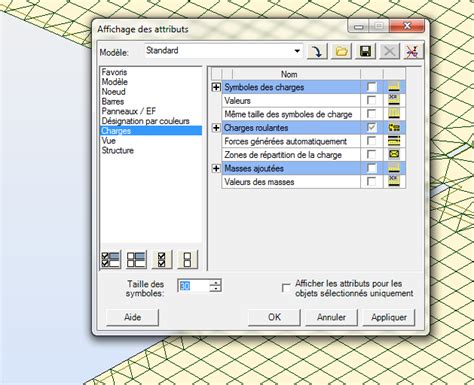Click the Annuler button
Screen dimensions: 474x385
point(331,317)
